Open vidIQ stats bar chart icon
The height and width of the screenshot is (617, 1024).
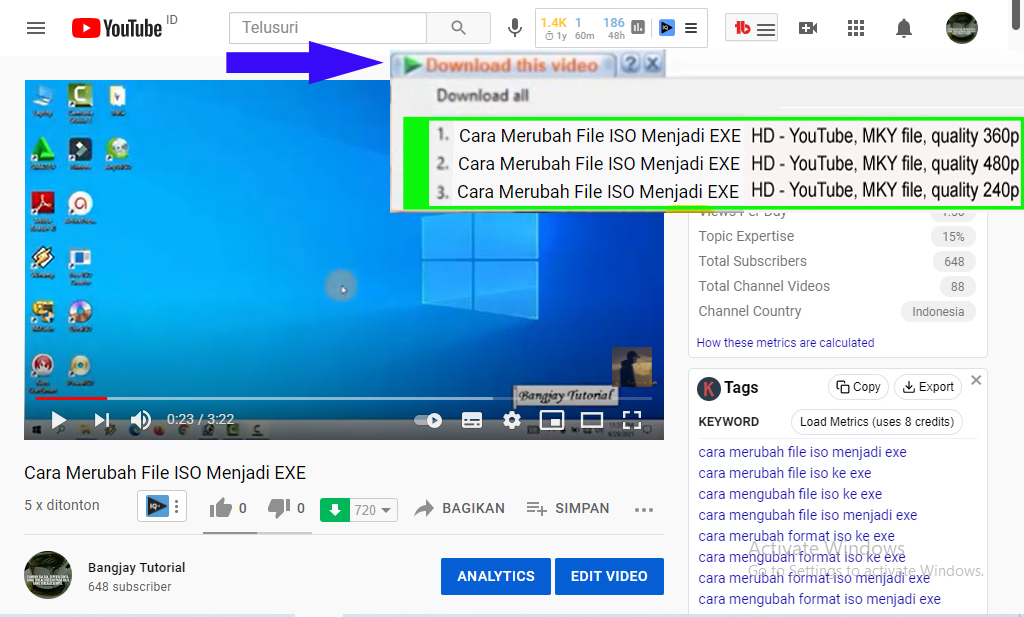(638, 27)
